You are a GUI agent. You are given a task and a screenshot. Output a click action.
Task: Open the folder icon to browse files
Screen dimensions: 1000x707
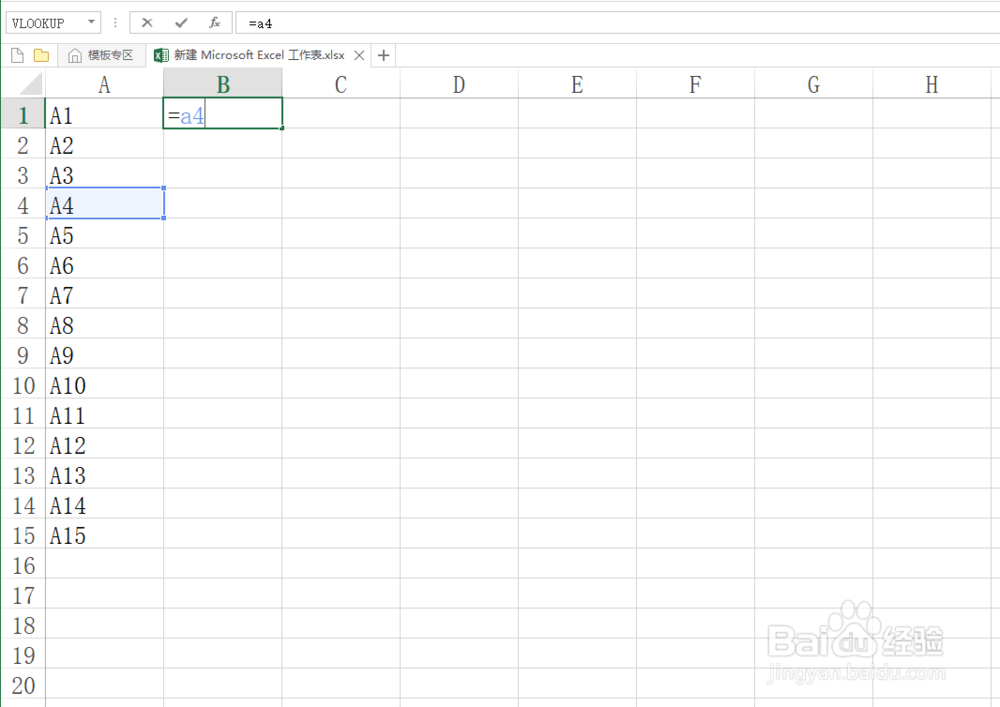click(x=41, y=55)
